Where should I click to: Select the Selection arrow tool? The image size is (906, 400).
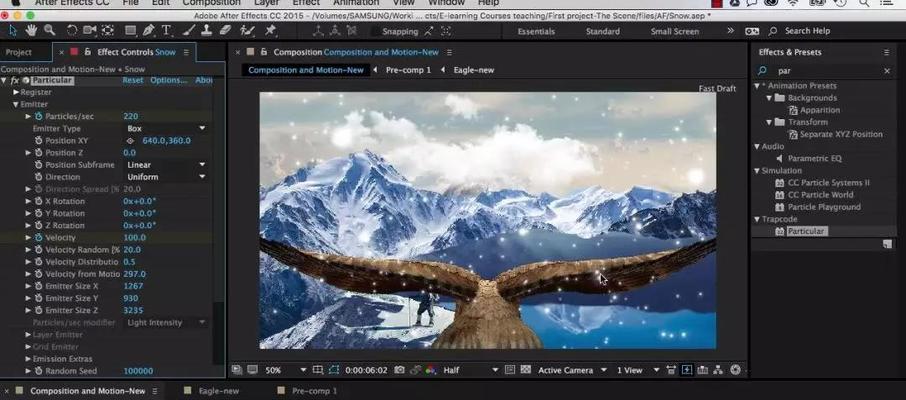click(x=13, y=30)
